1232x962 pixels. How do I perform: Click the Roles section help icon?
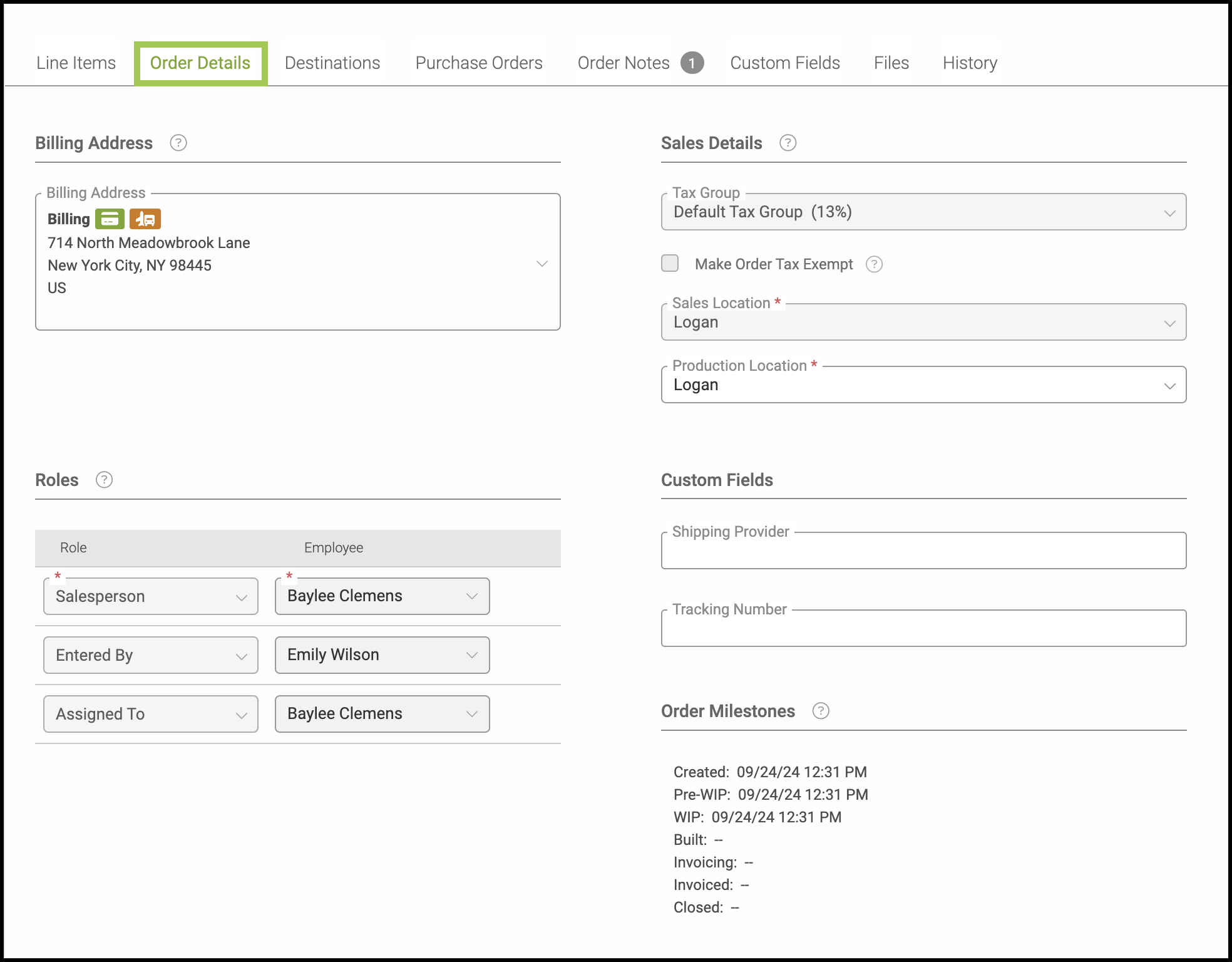[104, 480]
